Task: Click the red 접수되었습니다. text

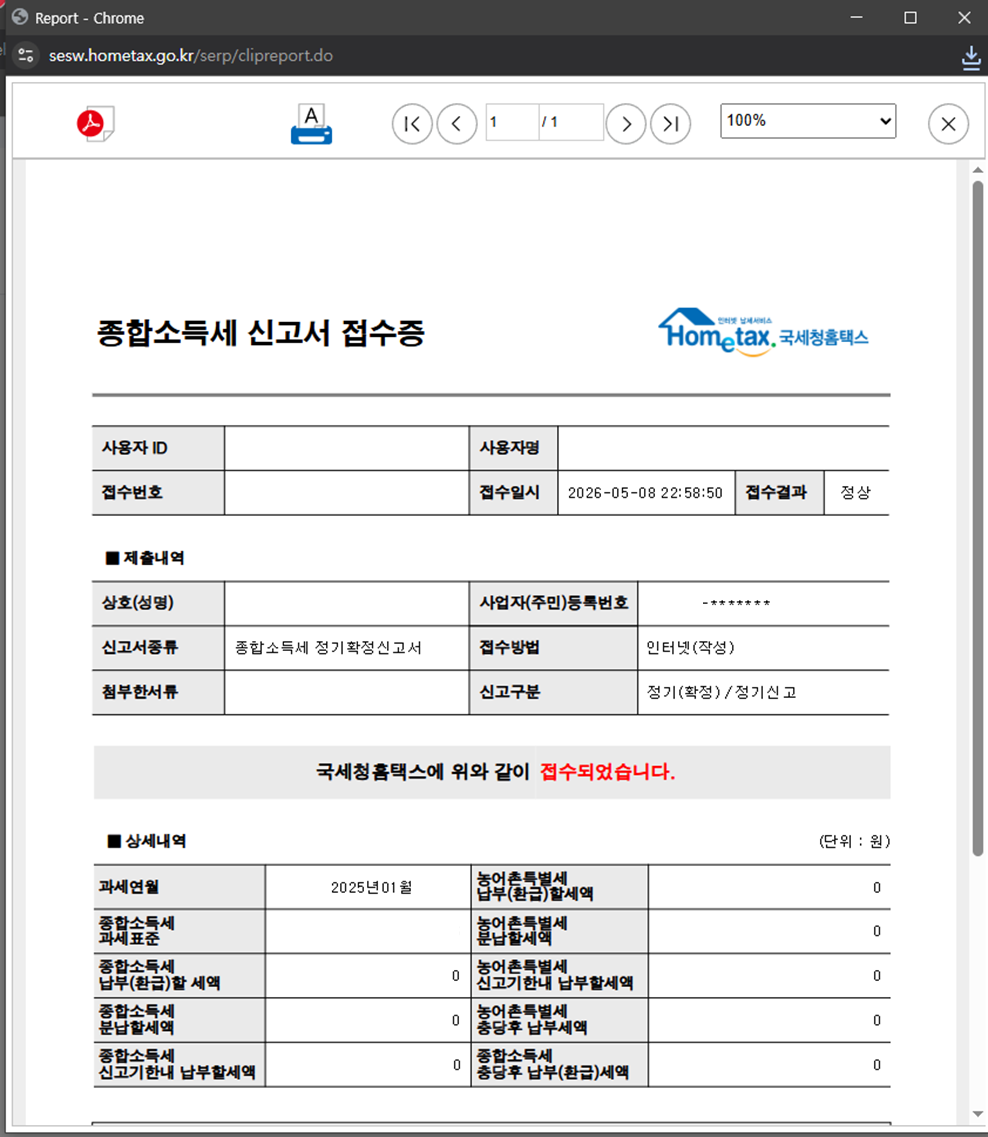Action: 607,772
